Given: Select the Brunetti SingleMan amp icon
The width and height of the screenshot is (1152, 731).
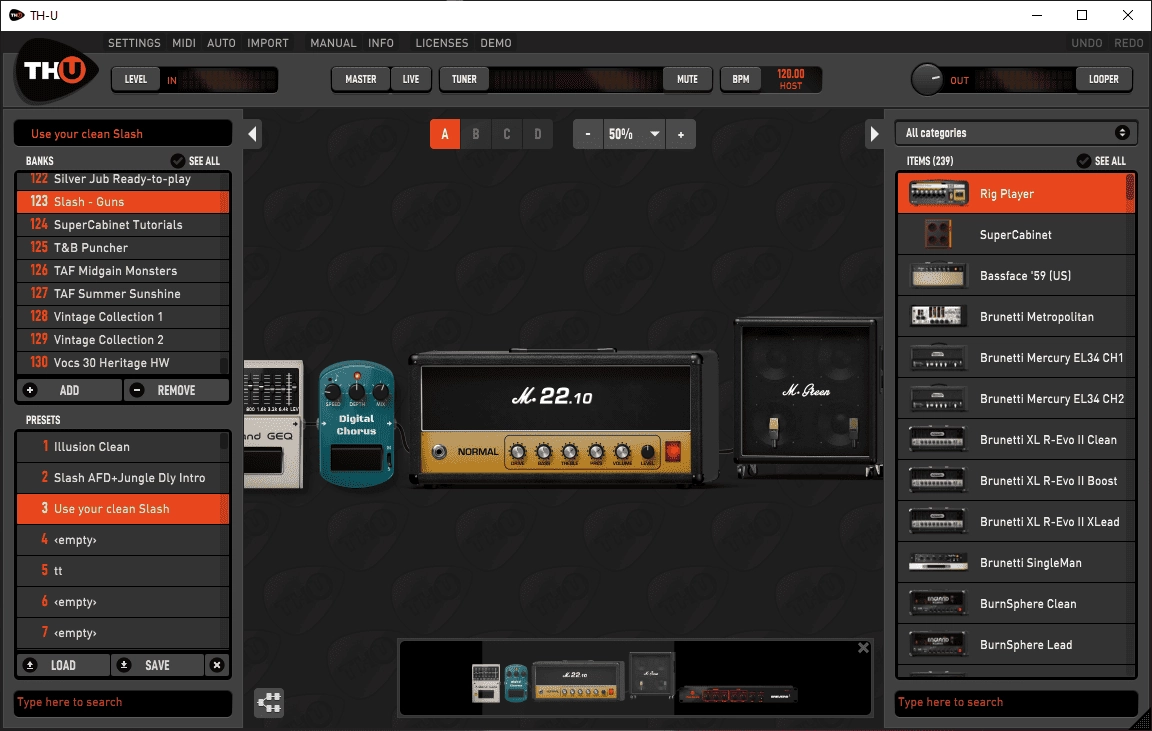Looking at the screenshot, I should coord(938,563).
